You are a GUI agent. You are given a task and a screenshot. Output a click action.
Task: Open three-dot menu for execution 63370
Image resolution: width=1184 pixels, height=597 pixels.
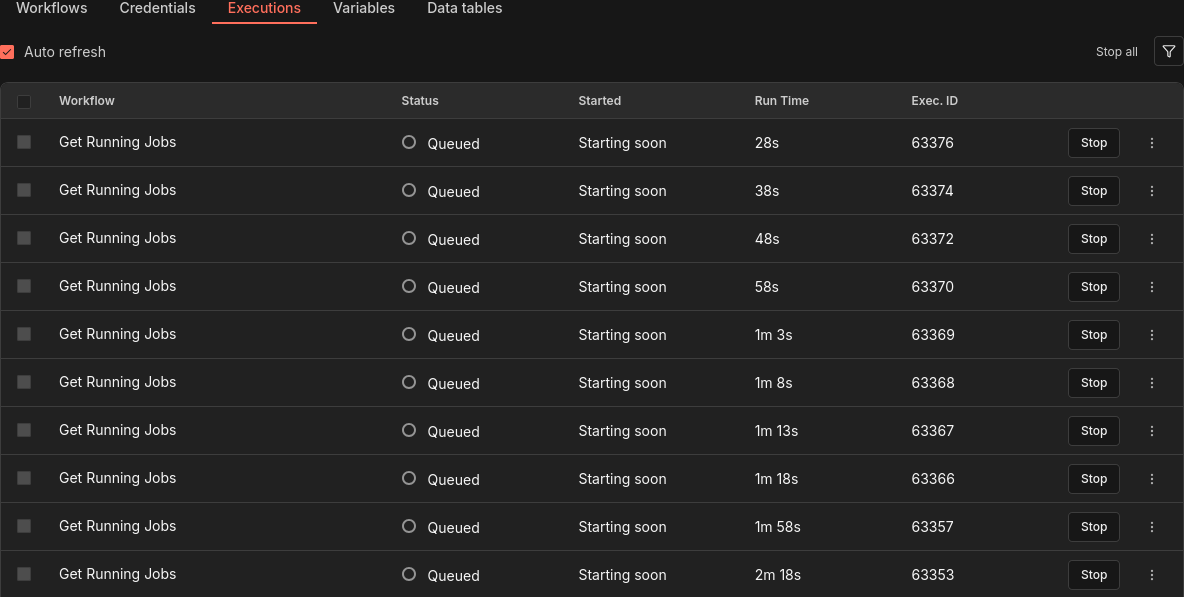tap(1152, 287)
